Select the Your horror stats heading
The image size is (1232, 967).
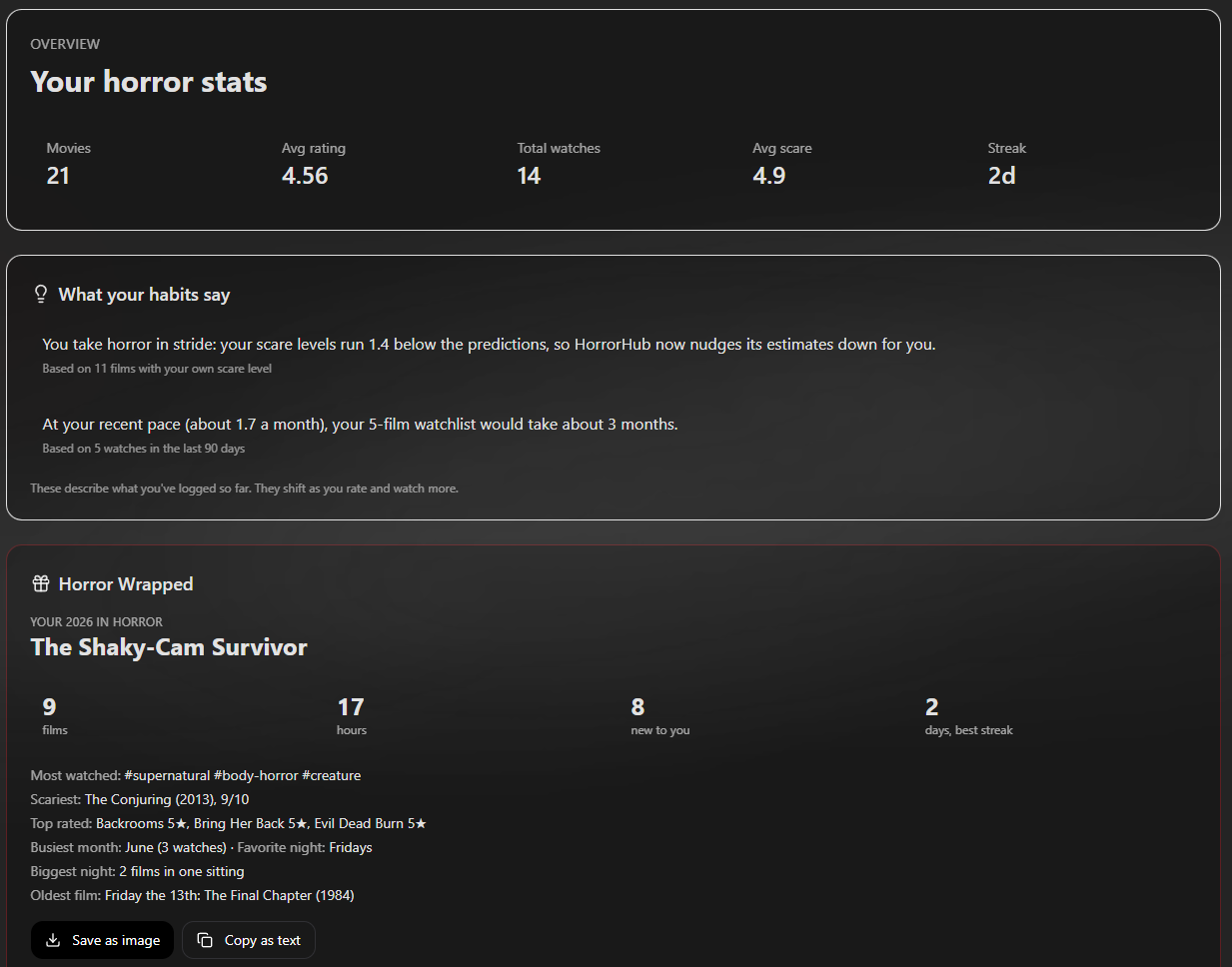pos(149,82)
